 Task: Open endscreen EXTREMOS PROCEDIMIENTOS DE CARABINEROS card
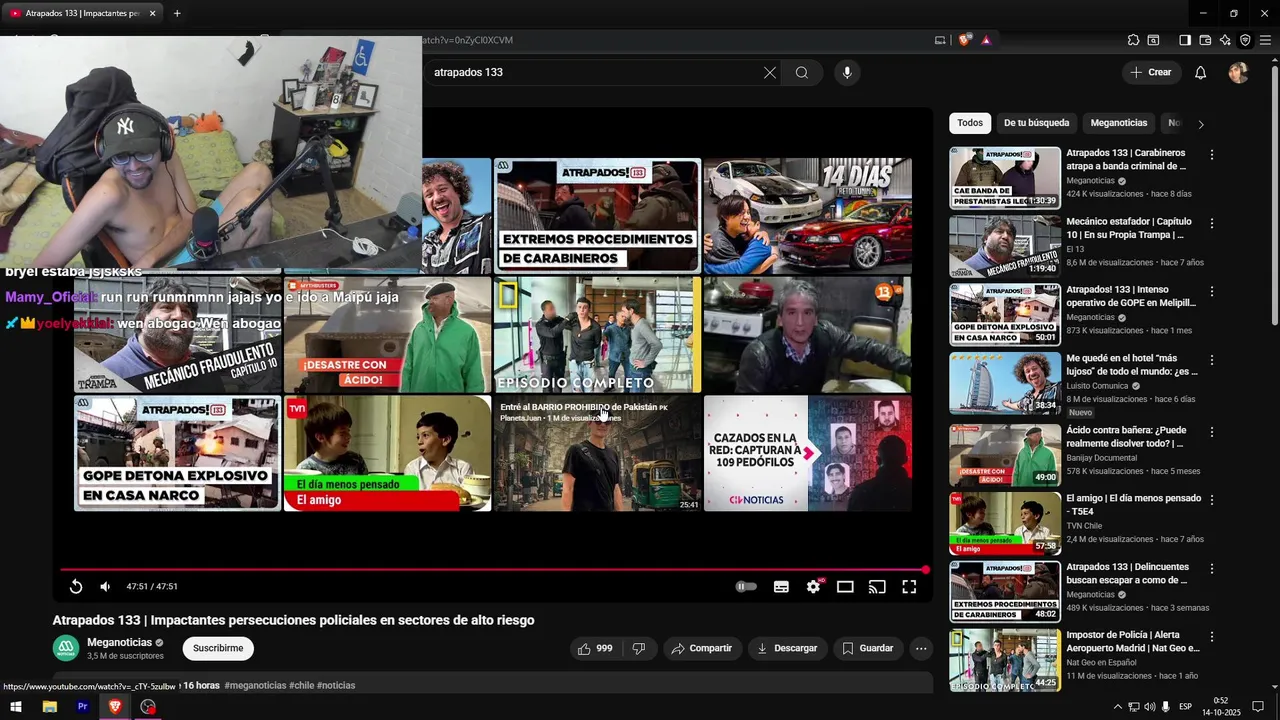point(598,215)
